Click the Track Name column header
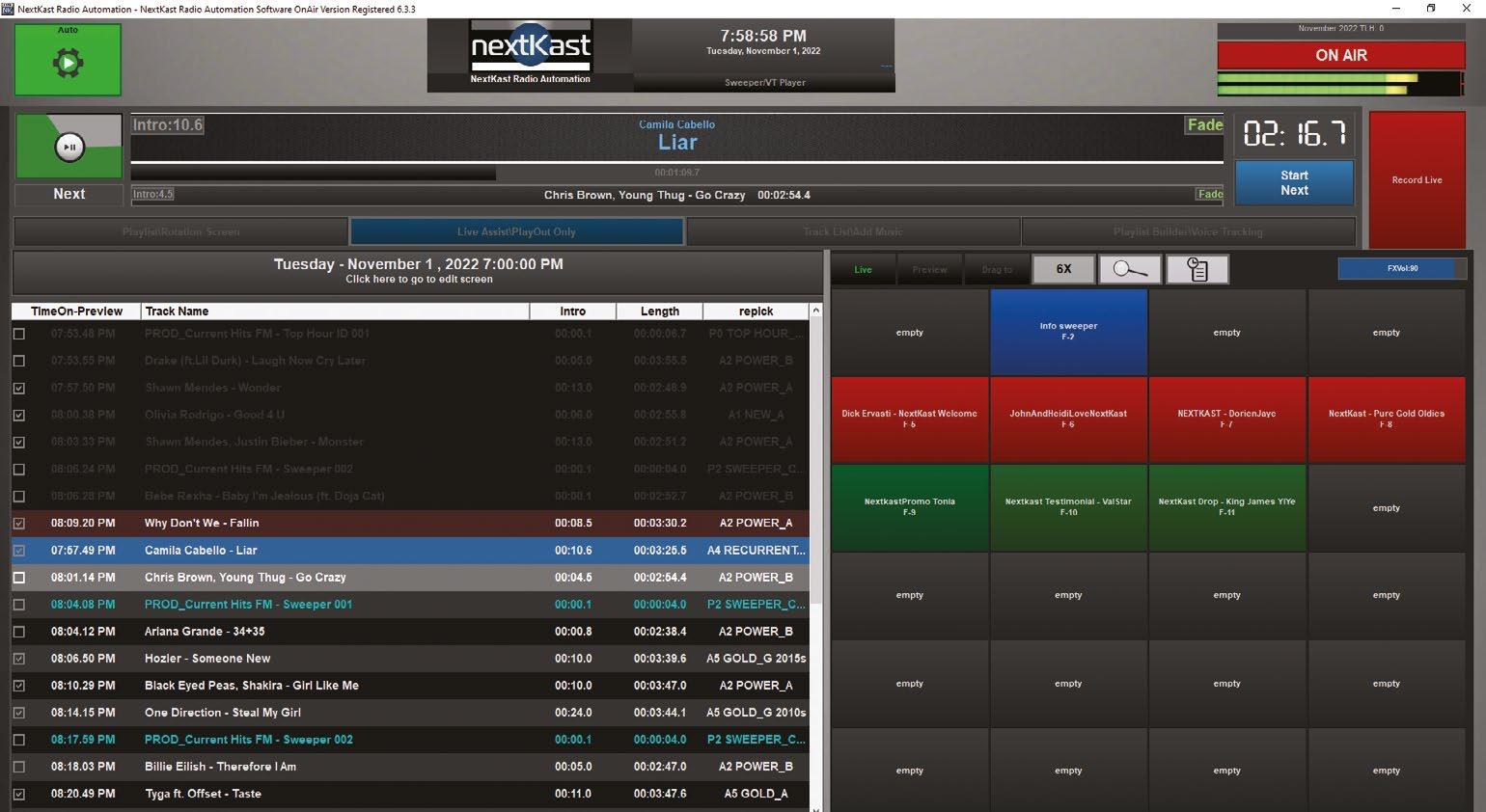The height and width of the screenshot is (812, 1486). [335, 311]
